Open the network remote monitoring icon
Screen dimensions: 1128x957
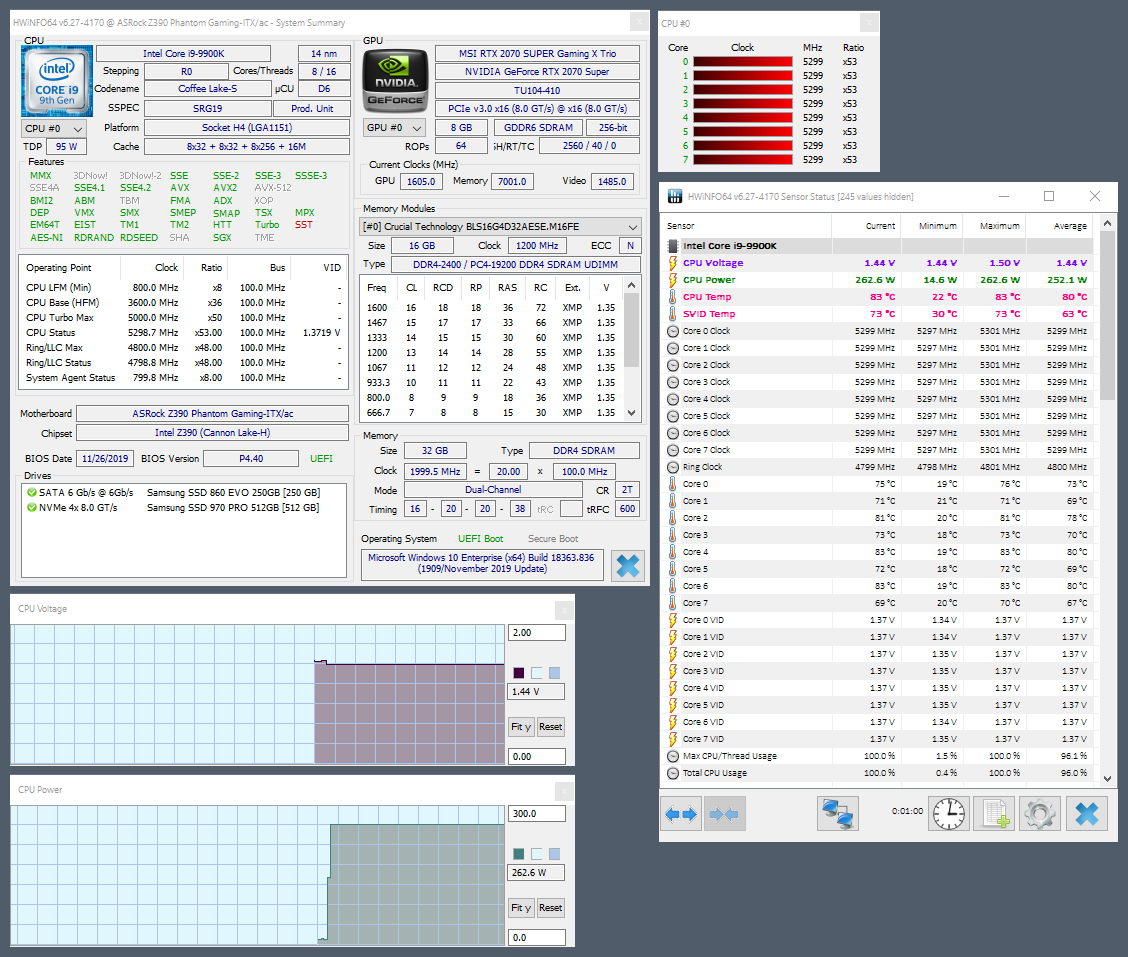838,814
